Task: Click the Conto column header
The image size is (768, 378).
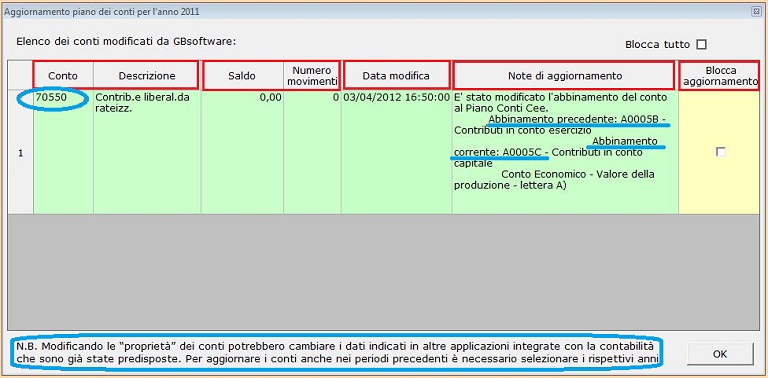Action: tap(63, 76)
